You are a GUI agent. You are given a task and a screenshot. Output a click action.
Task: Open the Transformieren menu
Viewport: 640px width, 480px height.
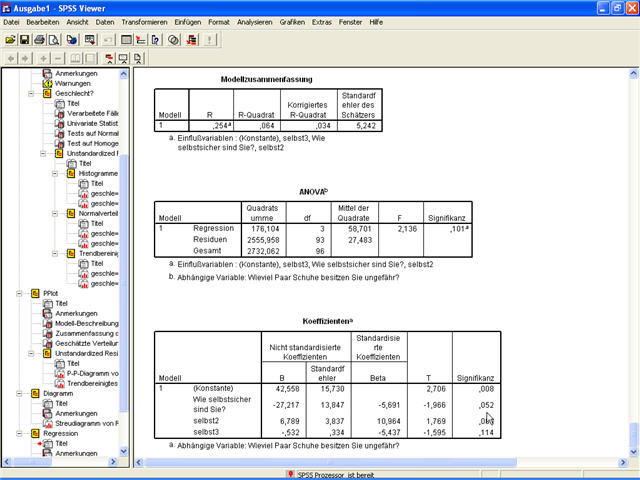click(x=145, y=21)
